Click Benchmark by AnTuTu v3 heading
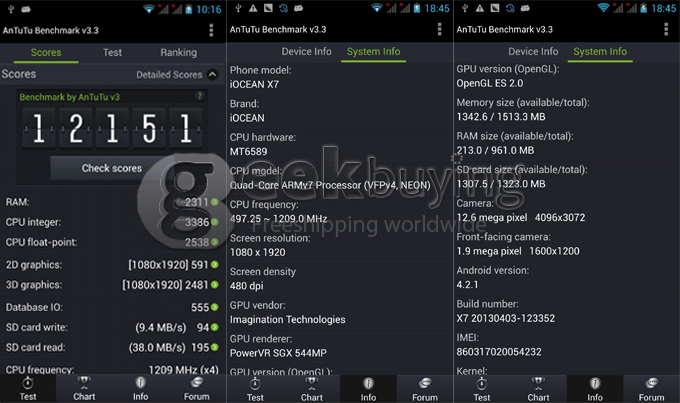Viewport: 680px width, 403px height. tap(69, 97)
